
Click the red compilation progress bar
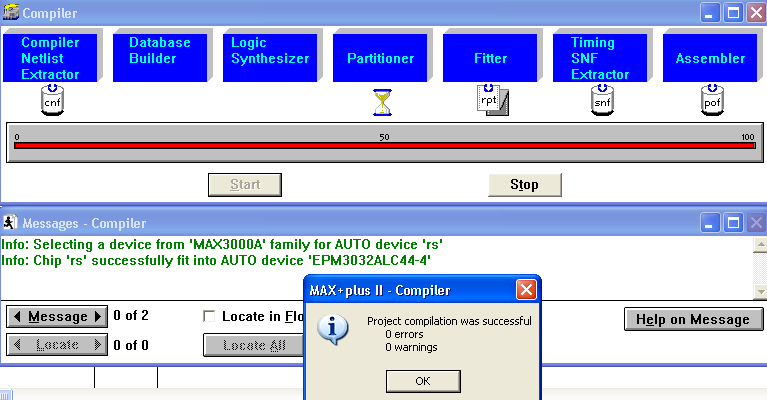pyautogui.click(x=385, y=145)
